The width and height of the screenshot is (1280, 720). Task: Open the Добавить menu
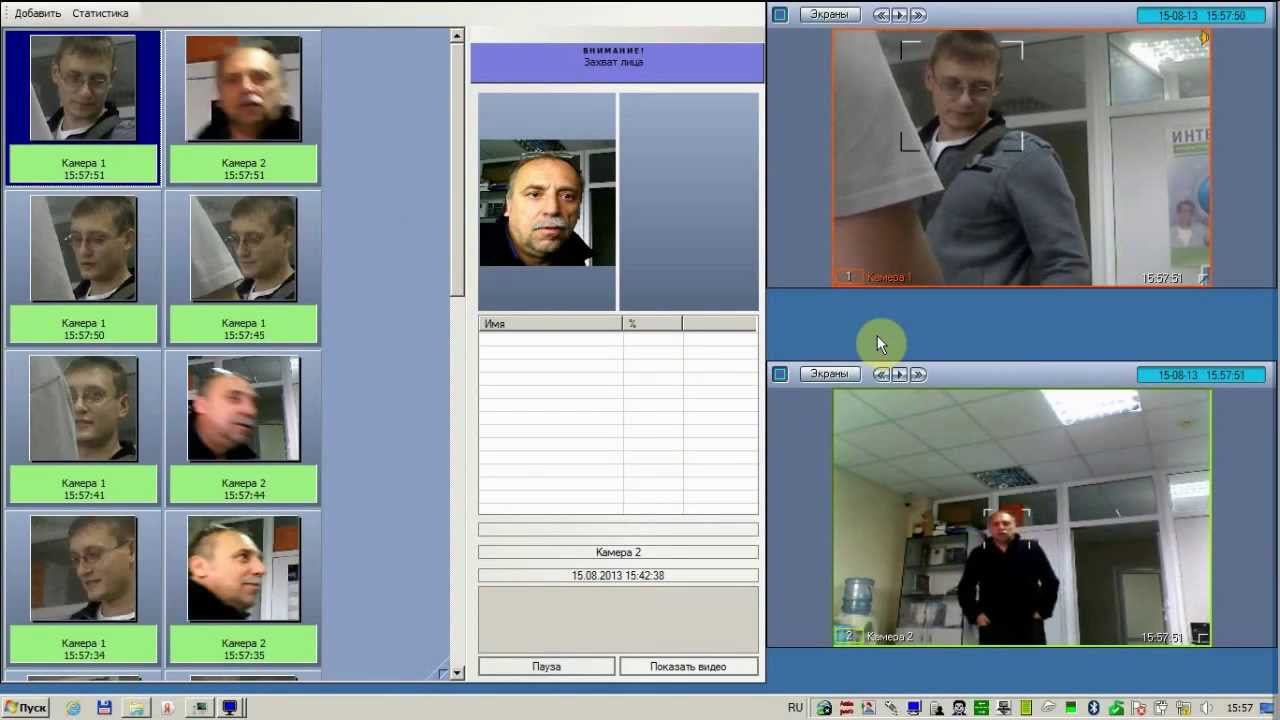coord(38,13)
